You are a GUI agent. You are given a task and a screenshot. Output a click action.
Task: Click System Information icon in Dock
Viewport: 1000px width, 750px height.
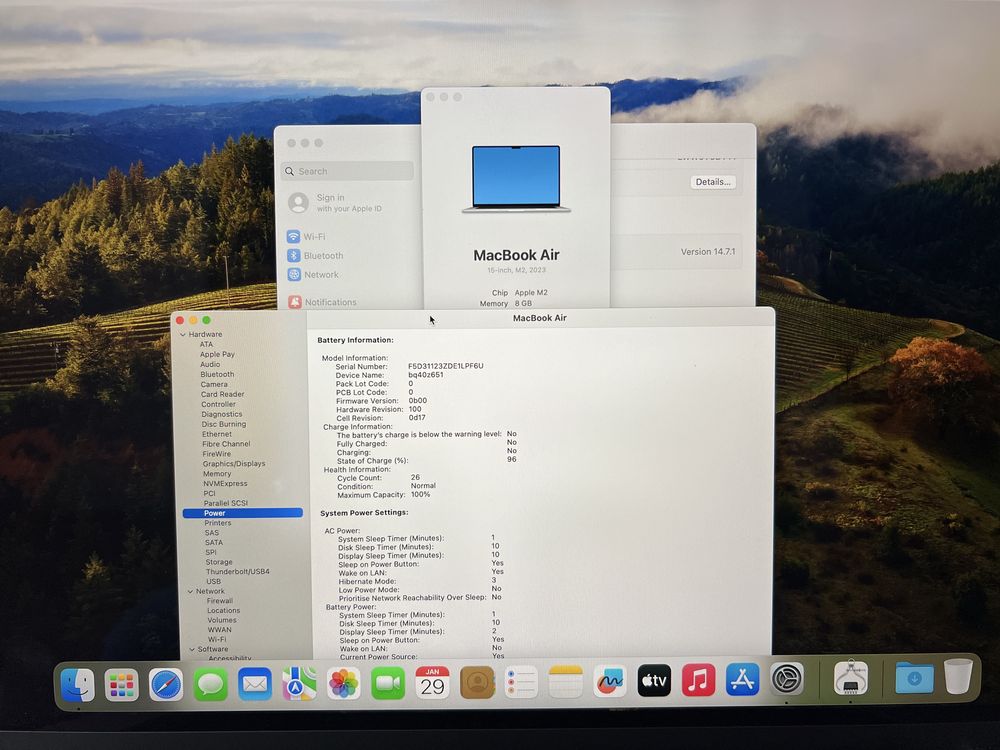tap(851, 678)
